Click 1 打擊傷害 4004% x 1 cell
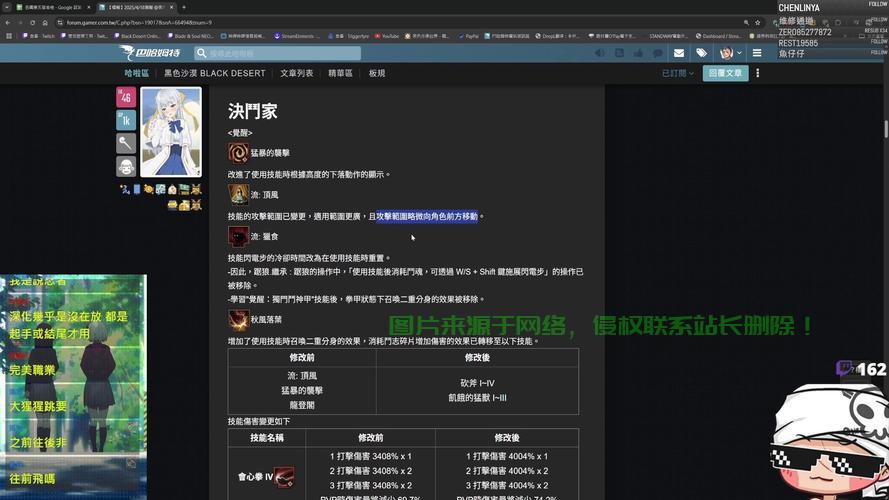This screenshot has width=889, height=500. click(x=507, y=456)
